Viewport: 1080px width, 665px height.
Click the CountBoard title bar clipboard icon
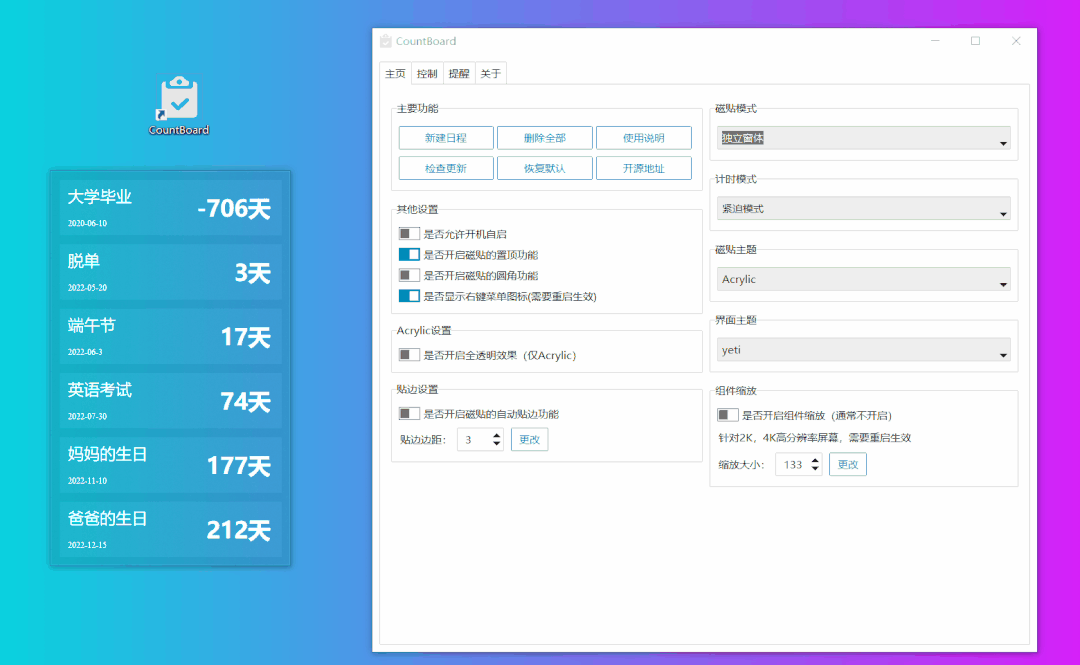click(x=385, y=41)
